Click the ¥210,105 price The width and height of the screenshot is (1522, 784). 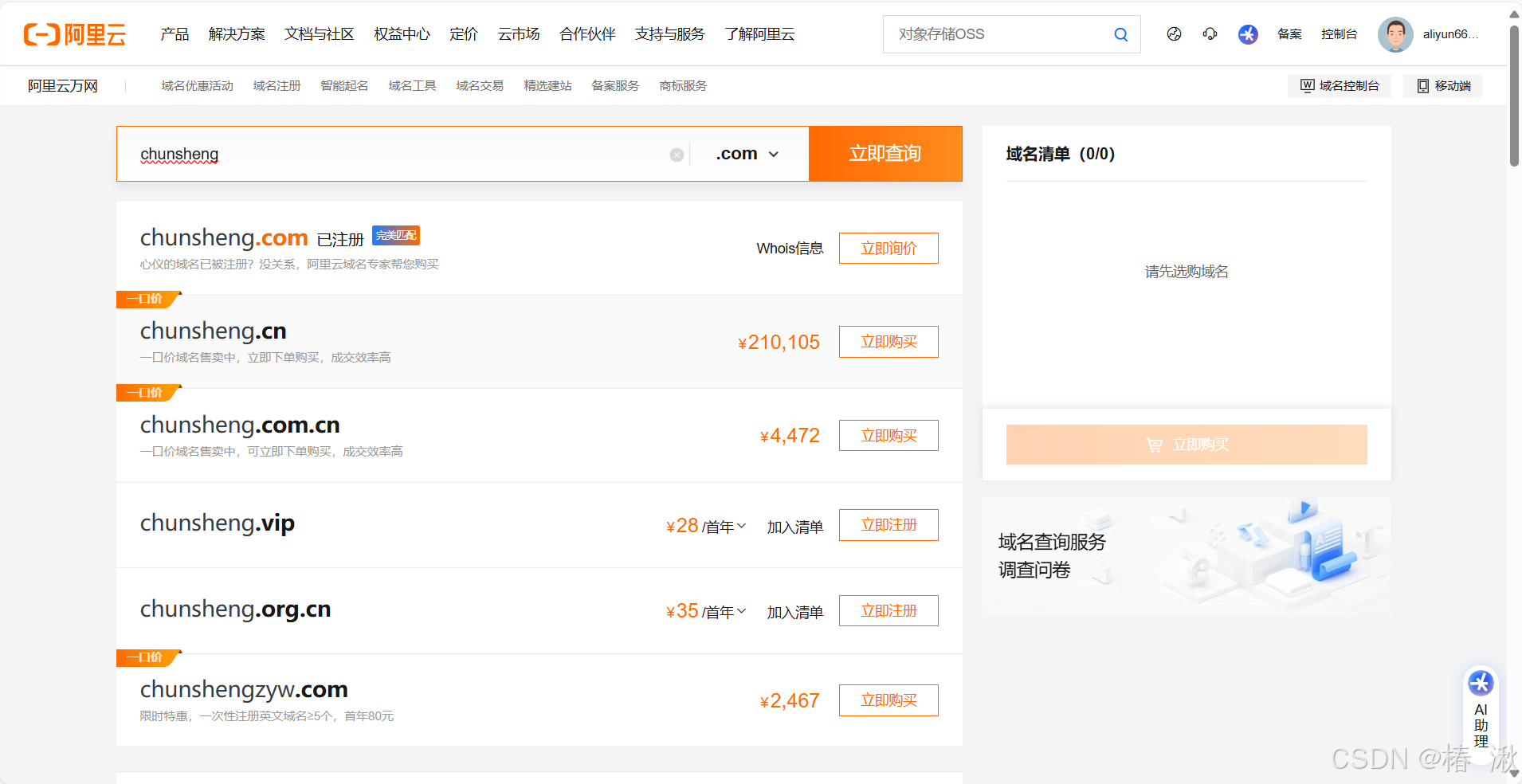(779, 343)
